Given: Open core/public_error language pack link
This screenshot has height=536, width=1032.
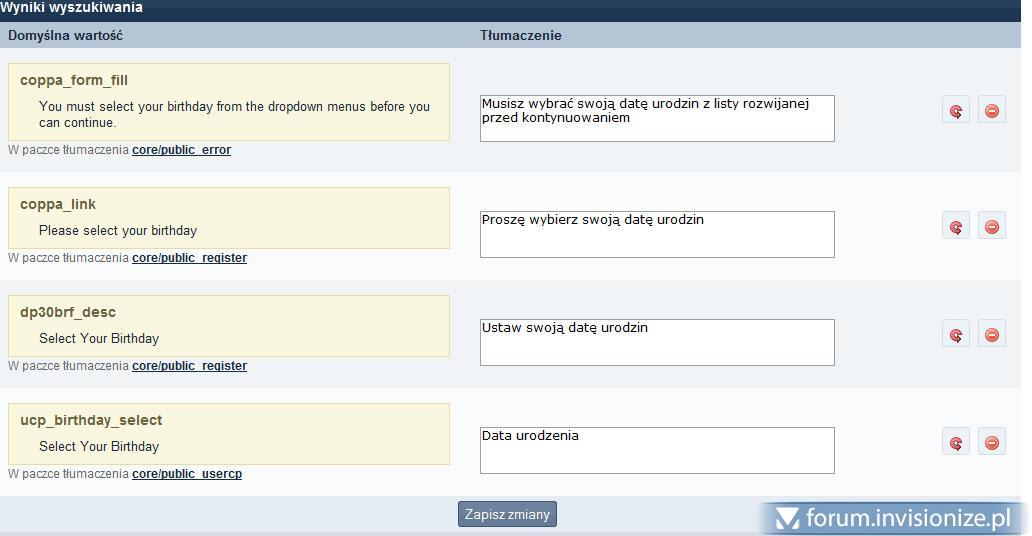Looking at the screenshot, I should (x=181, y=150).
